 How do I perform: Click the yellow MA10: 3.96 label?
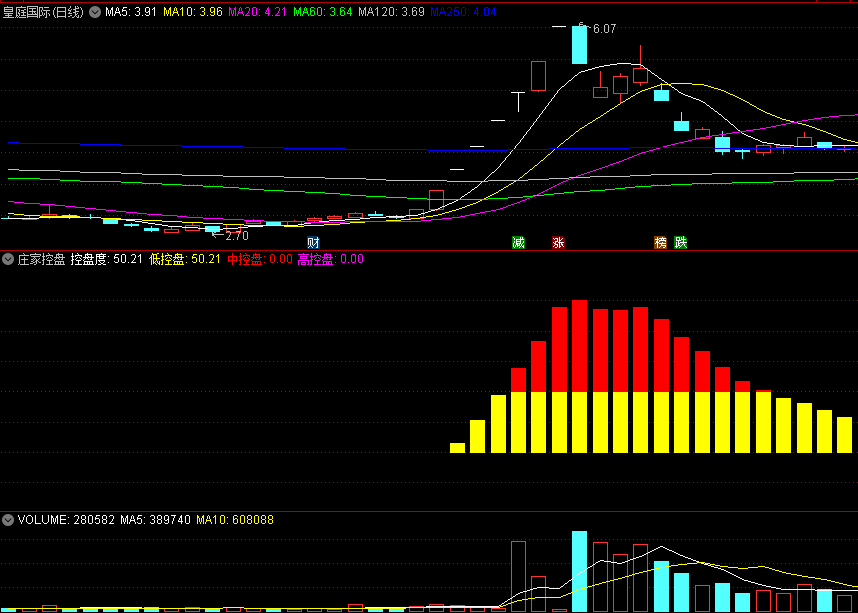(193, 12)
